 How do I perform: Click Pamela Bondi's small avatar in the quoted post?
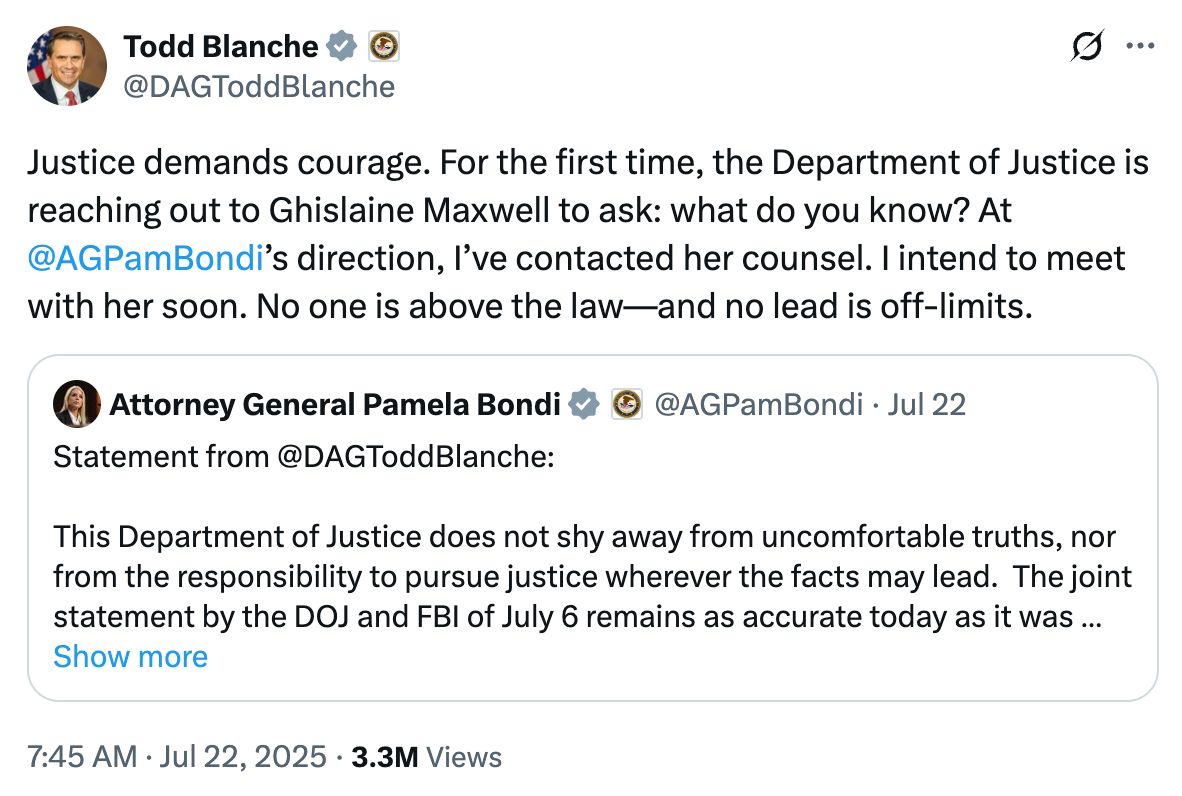pos(76,404)
